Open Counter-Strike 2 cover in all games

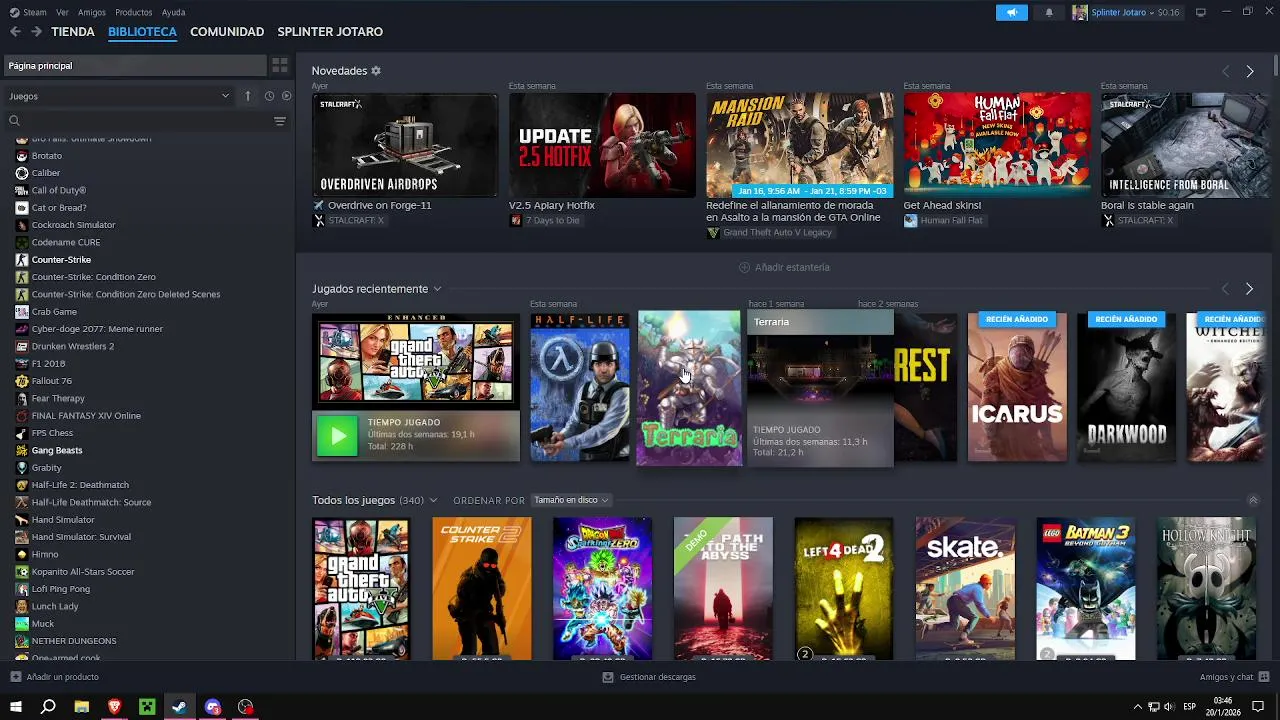tap(482, 589)
